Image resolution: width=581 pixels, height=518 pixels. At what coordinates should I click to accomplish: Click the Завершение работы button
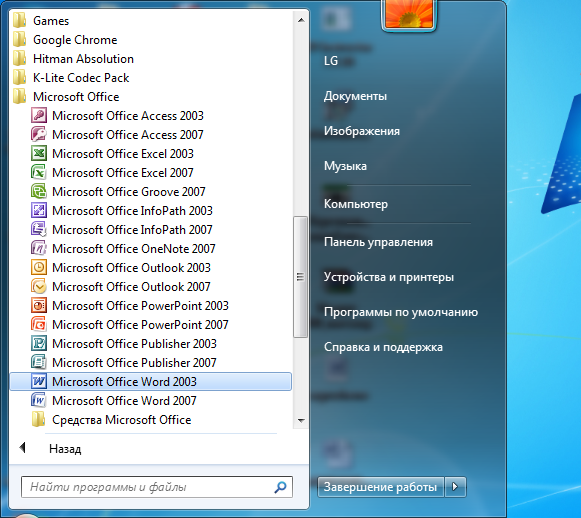tap(380, 487)
